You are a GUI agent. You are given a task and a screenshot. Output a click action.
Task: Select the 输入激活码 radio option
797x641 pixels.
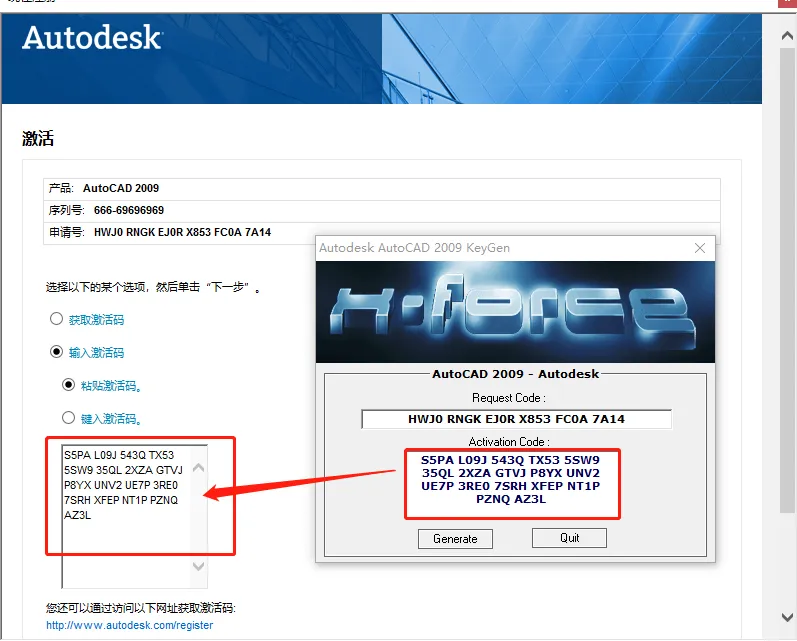56,352
